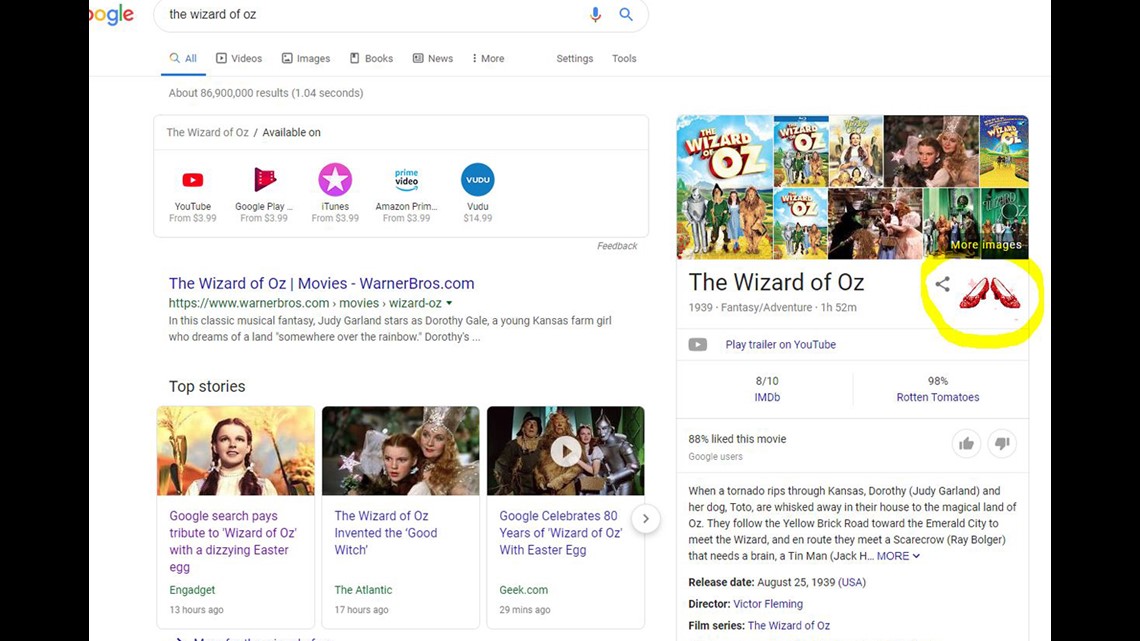The image size is (1140, 641).
Task: Open the Engadget dizzying Easter egg story
Action: pos(233,541)
